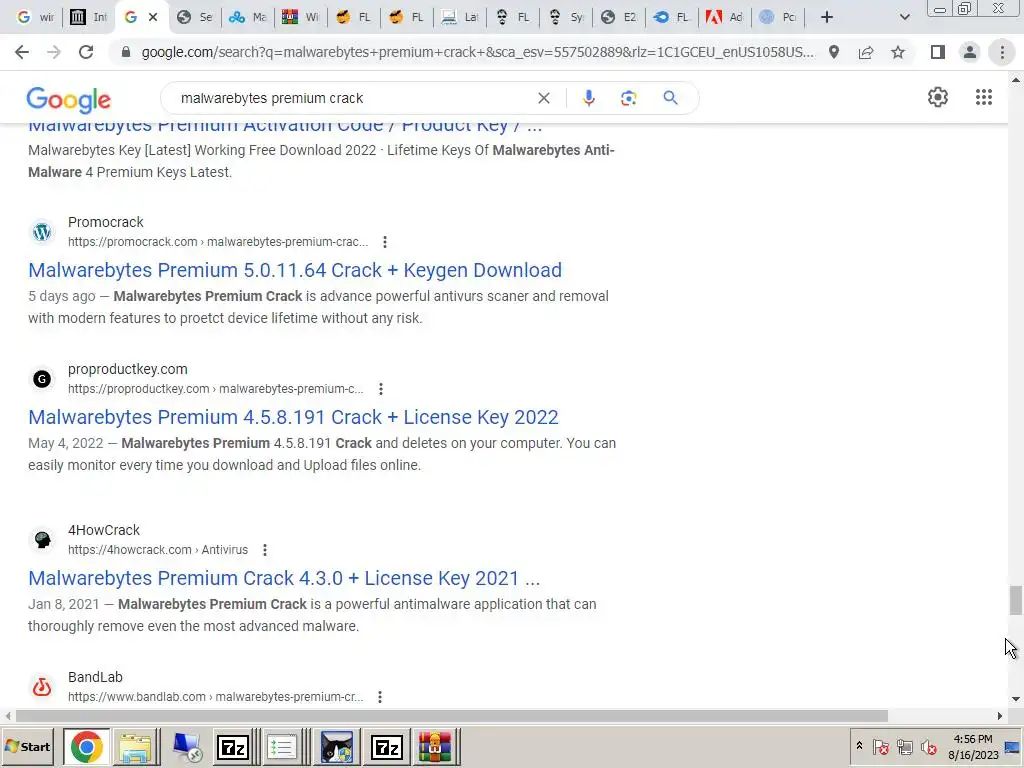The image size is (1024, 768).
Task: Open Malwarebytes Premium 4.5.8.191 Crack link
Action: [x=293, y=417]
